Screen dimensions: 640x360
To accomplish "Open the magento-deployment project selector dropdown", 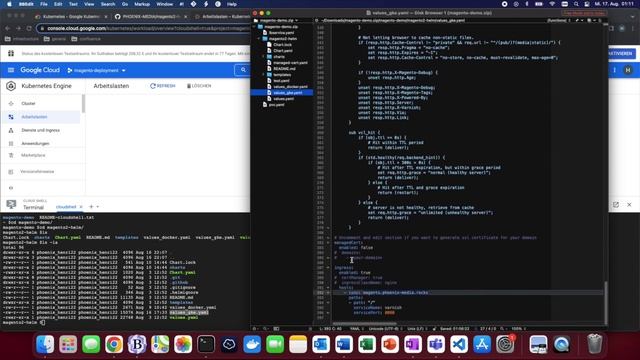I will pos(97,70).
